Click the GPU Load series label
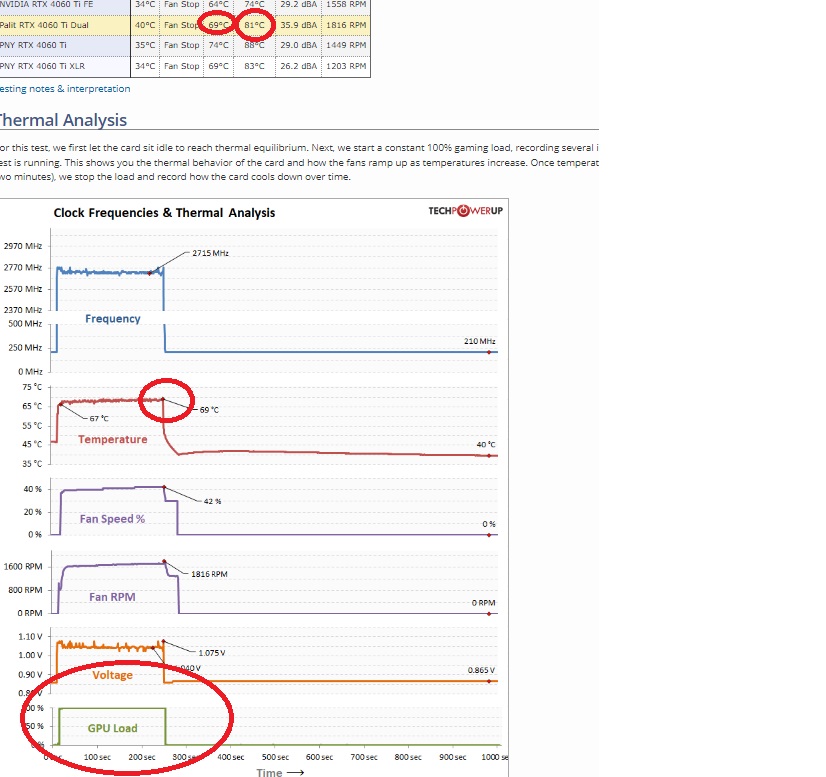826x777 pixels. tap(112, 728)
